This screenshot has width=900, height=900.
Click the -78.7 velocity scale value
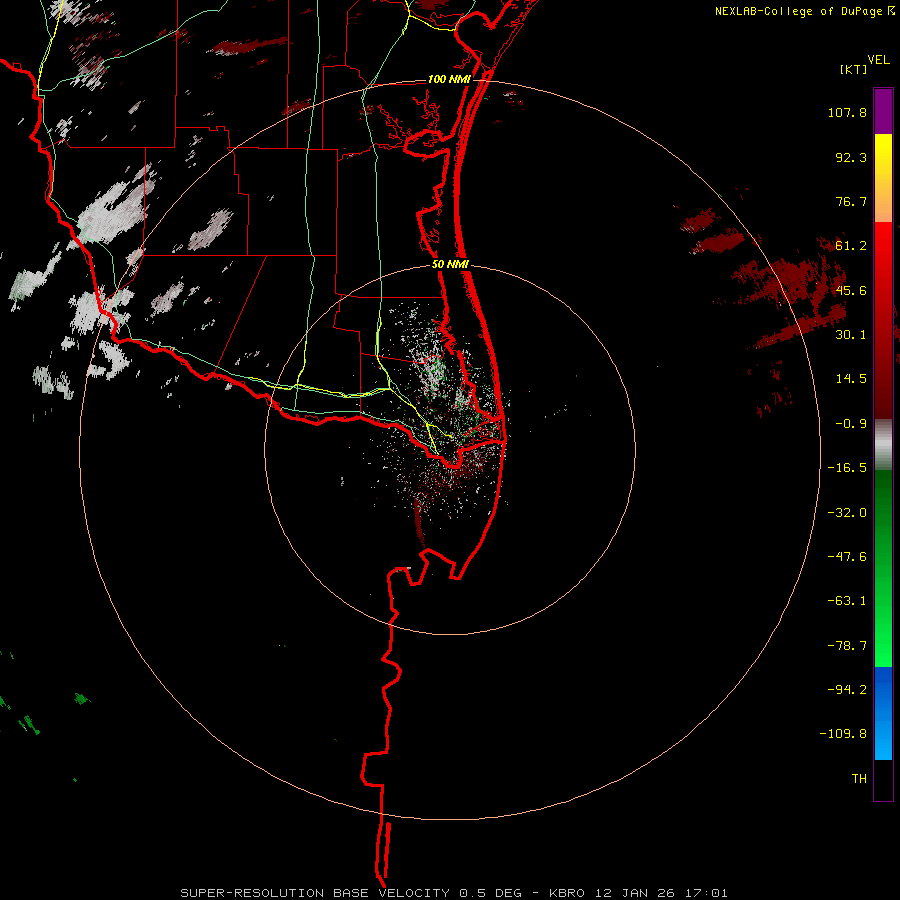click(847, 646)
